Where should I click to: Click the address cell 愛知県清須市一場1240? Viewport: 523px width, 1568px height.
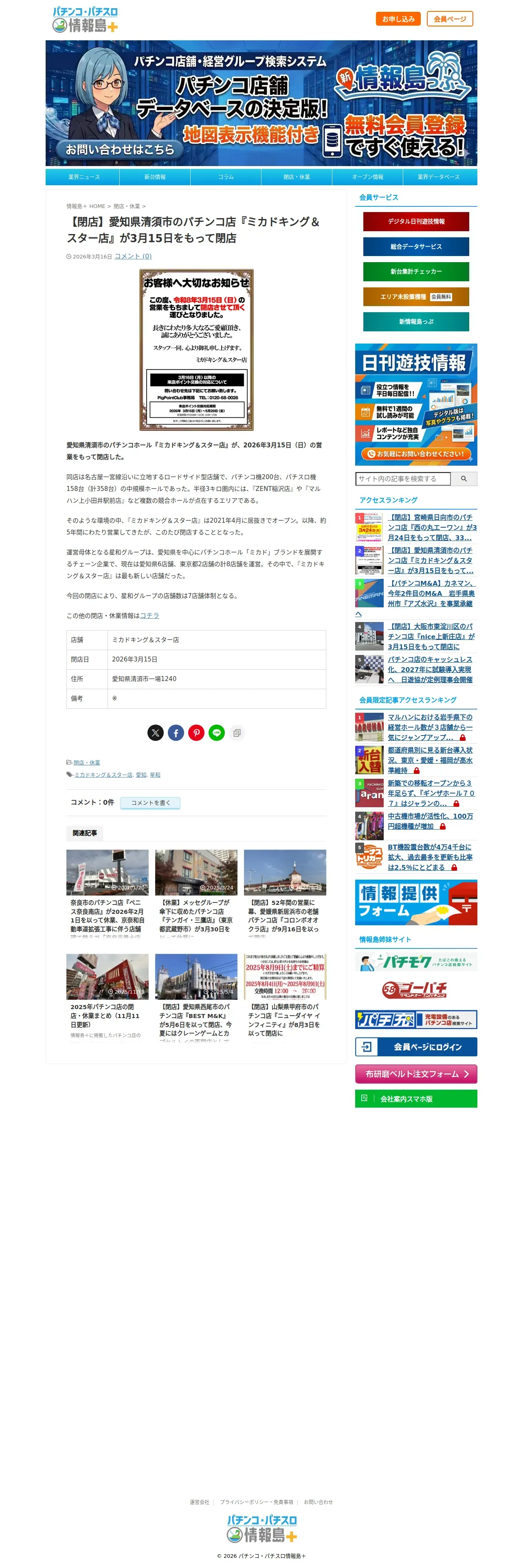click(217, 679)
